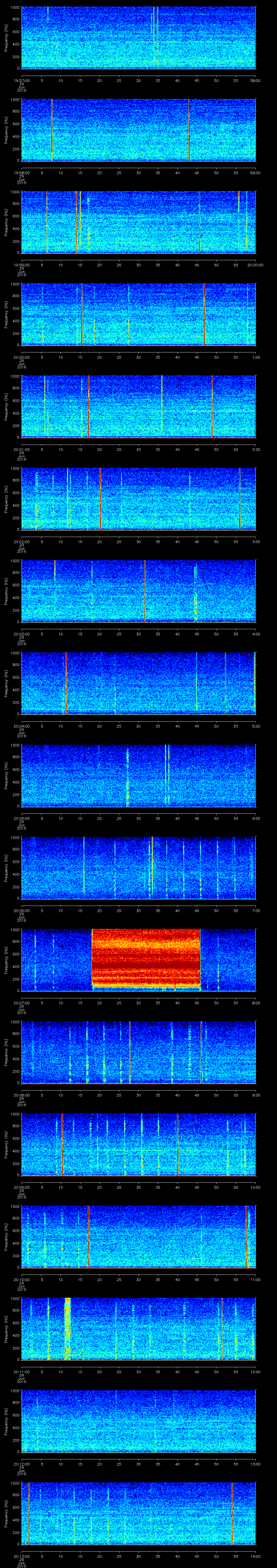This screenshot has height=1568, width=277.
Task: Click the red line near 52 s in the 20:04:00 spectrogram
Action: 226,683
